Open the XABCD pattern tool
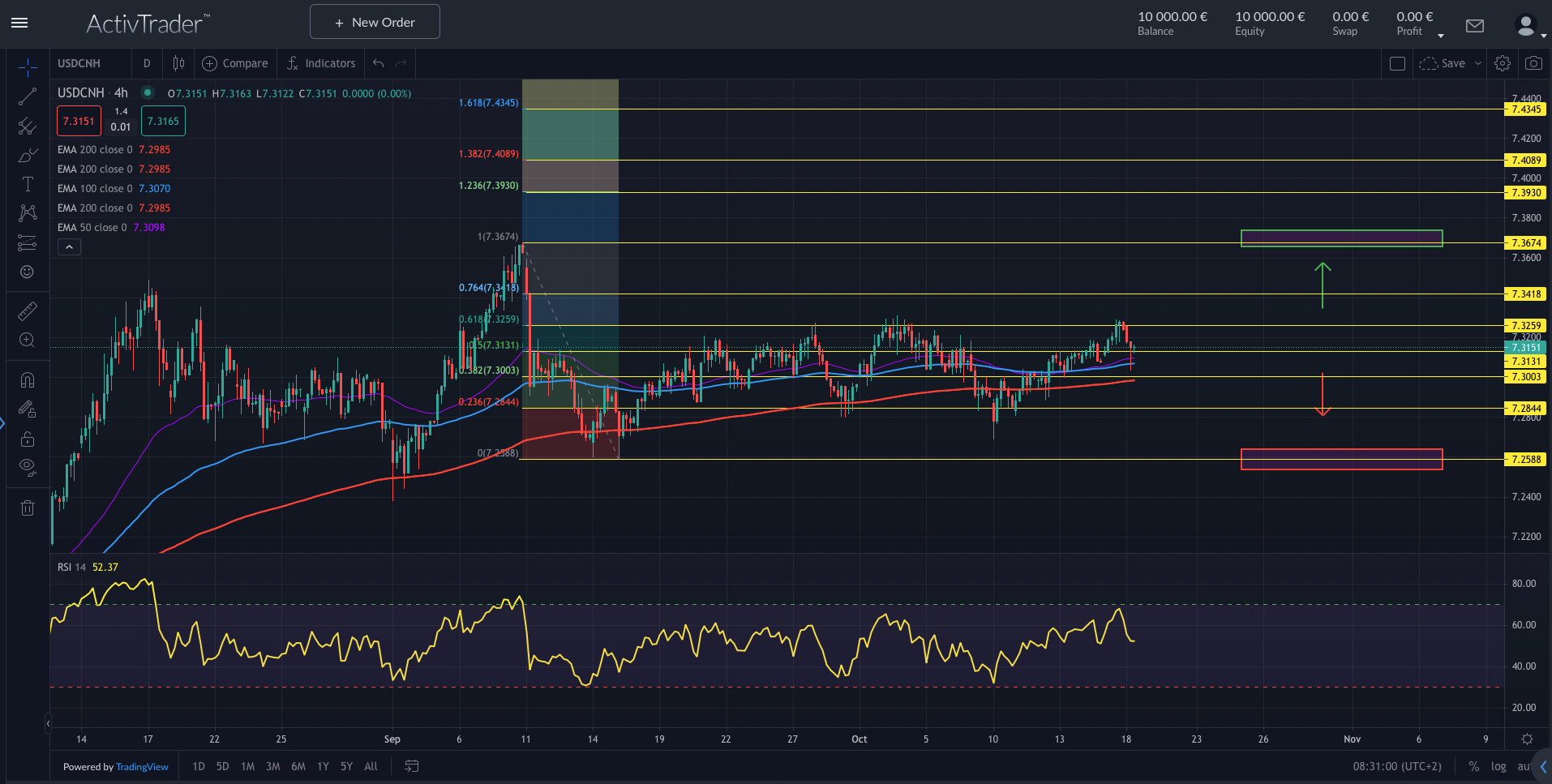 pyautogui.click(x=28, y=213)
